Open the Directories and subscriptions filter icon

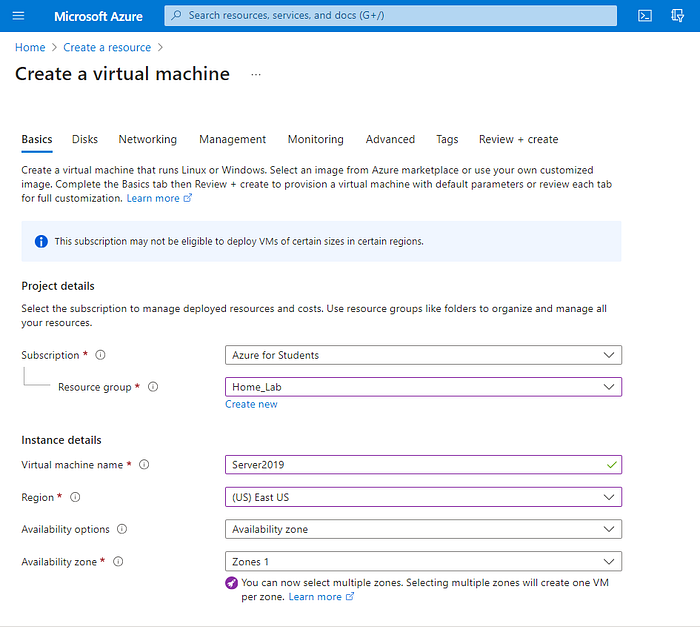click(676, 16)
